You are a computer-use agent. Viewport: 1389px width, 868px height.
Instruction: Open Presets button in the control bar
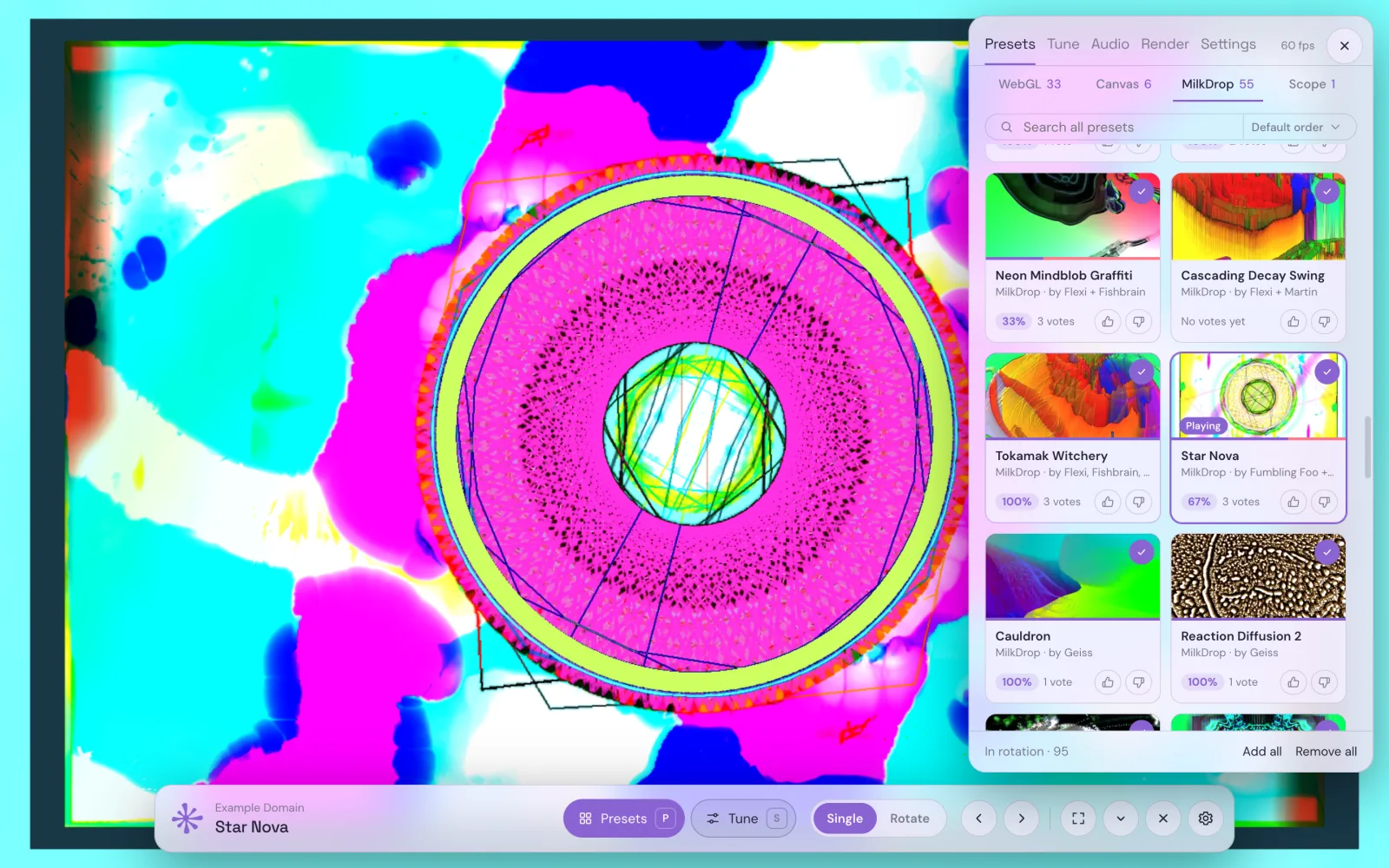click(x=624, y=819)
